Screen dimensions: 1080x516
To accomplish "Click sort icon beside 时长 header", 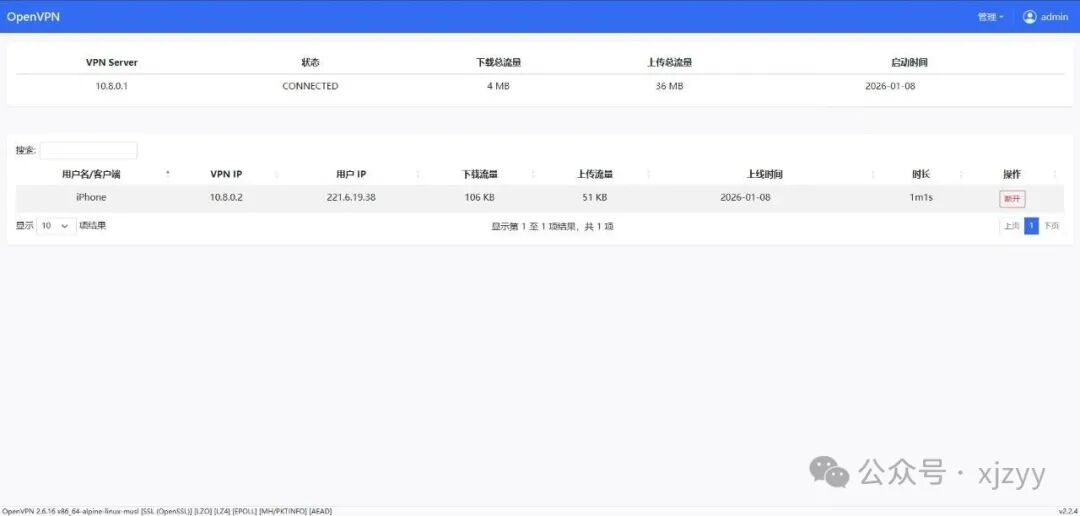I will 962,174.
